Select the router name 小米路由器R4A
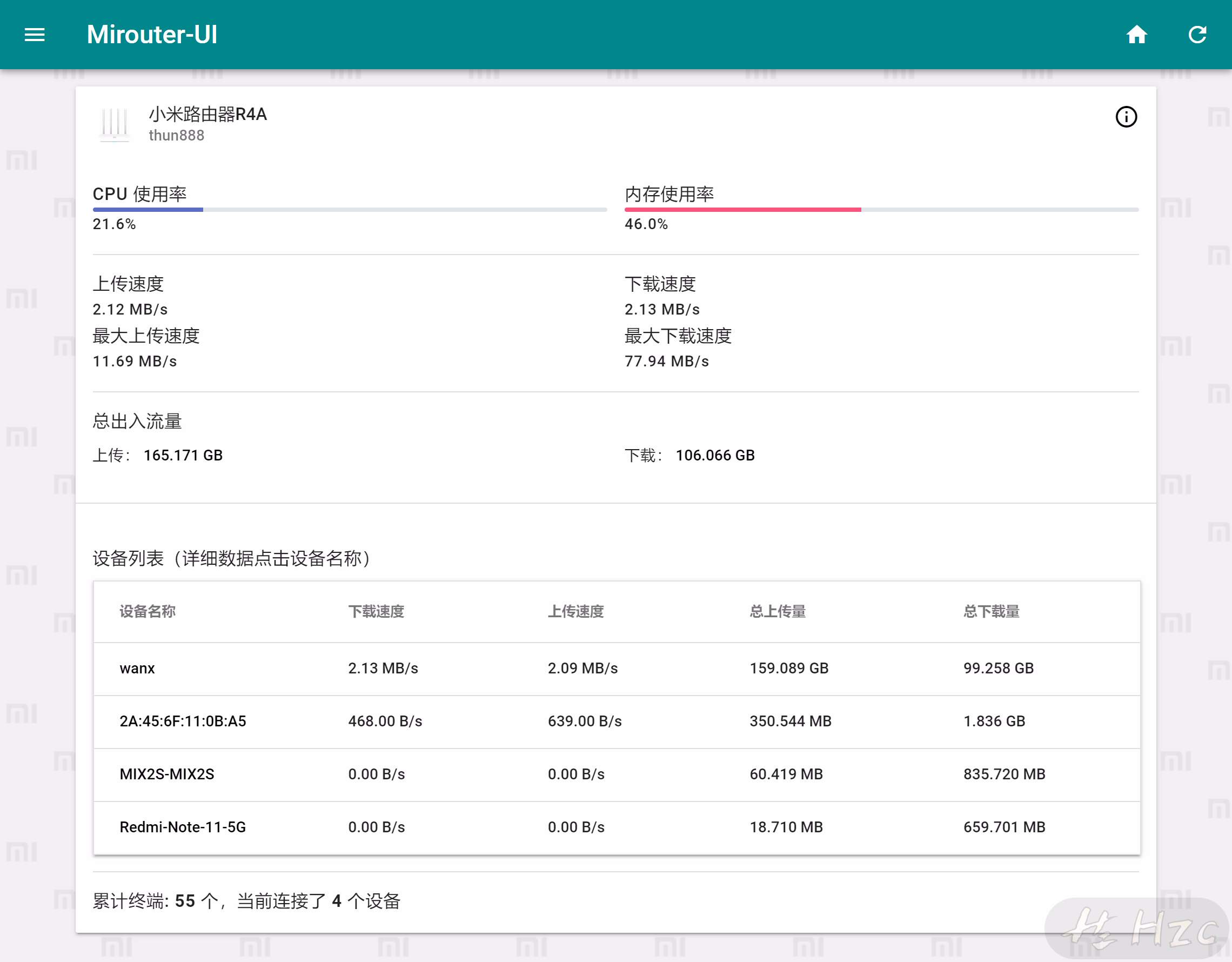The height and width of the screenshot is (962, 1232). pos(207,115)
